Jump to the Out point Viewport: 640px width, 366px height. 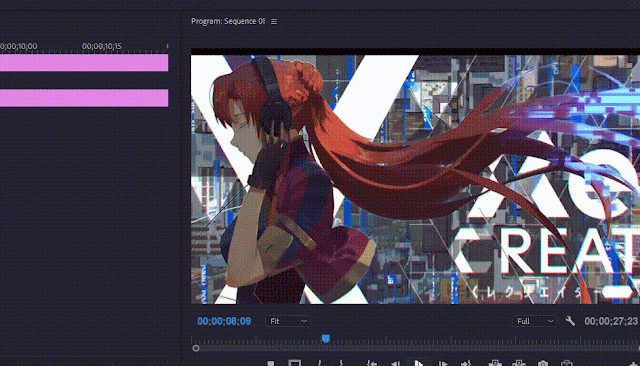click(x=466, y=363)
